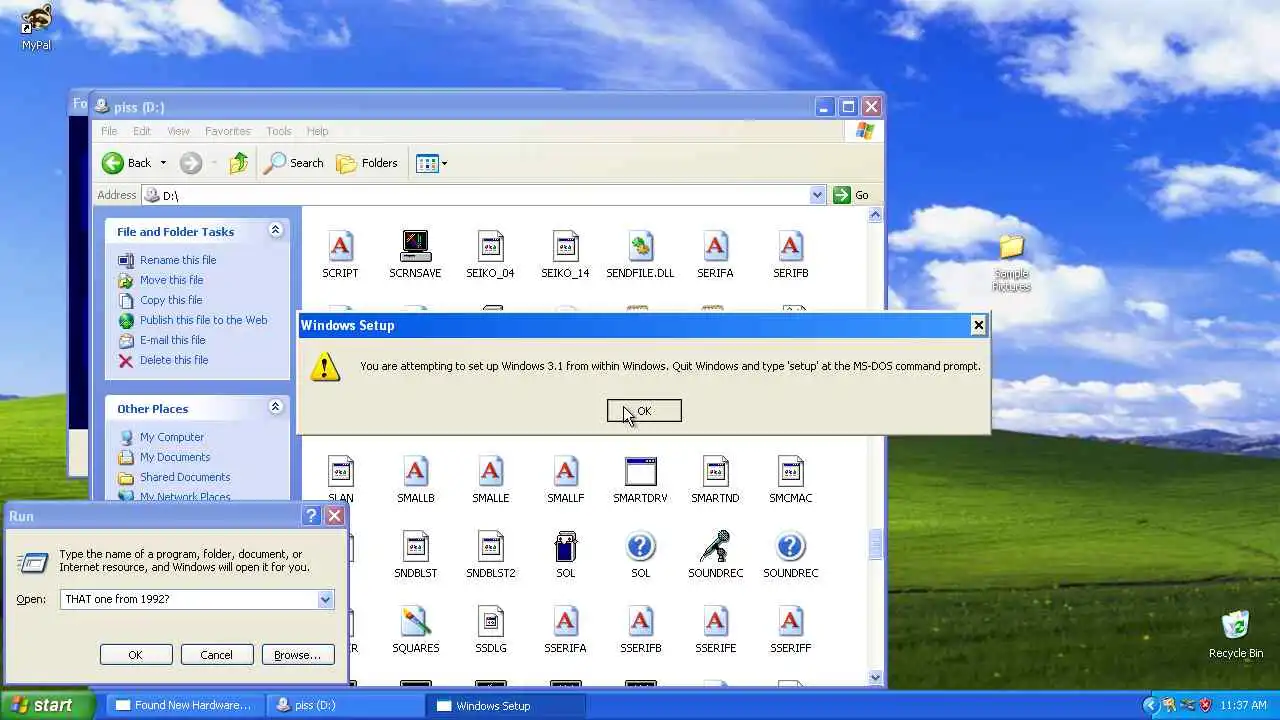1280x720 pixels.
Task: Select the SENDFILE.DLL file icon
Action: pos(640,246)
